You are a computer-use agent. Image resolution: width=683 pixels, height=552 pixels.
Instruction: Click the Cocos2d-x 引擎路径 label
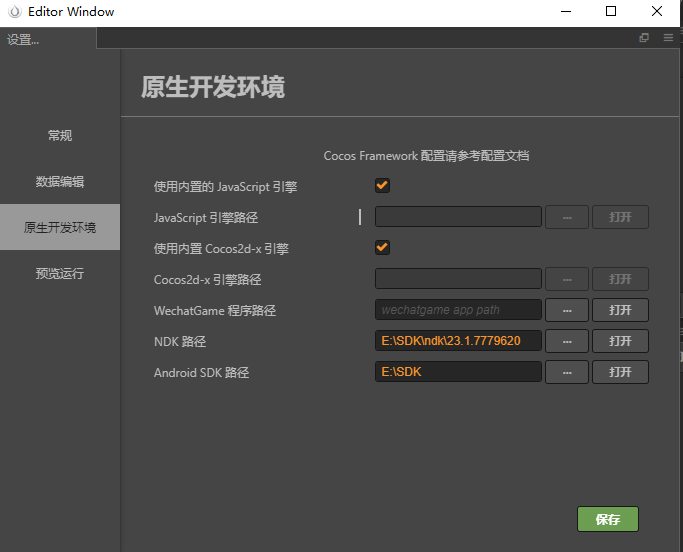tap(207, 280)
